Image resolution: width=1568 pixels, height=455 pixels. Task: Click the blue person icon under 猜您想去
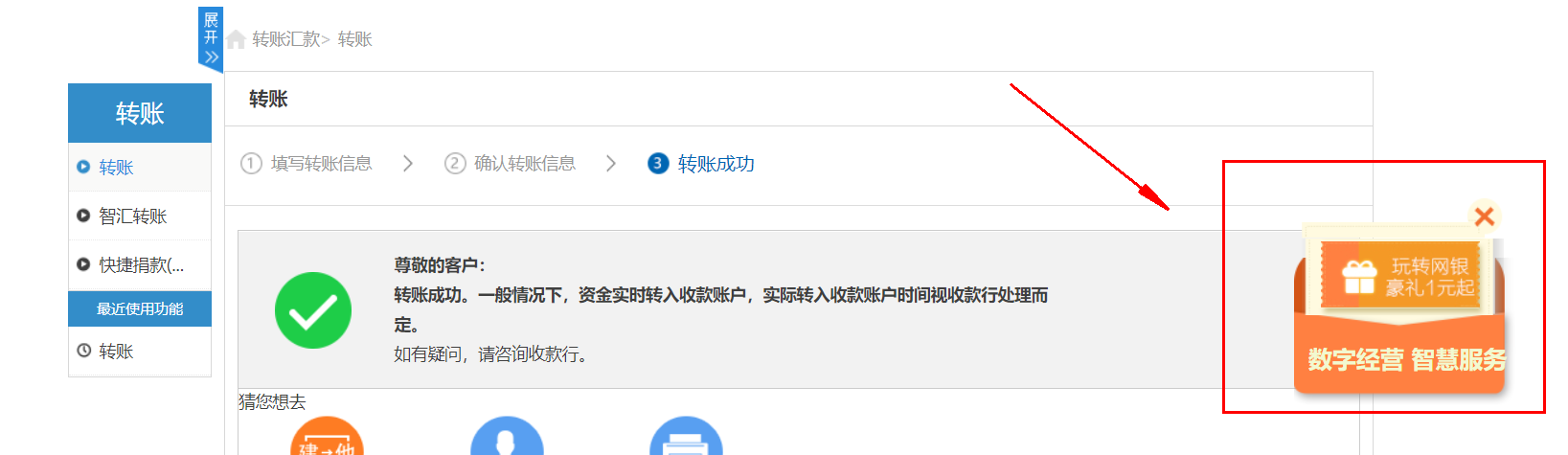[507, 437]
